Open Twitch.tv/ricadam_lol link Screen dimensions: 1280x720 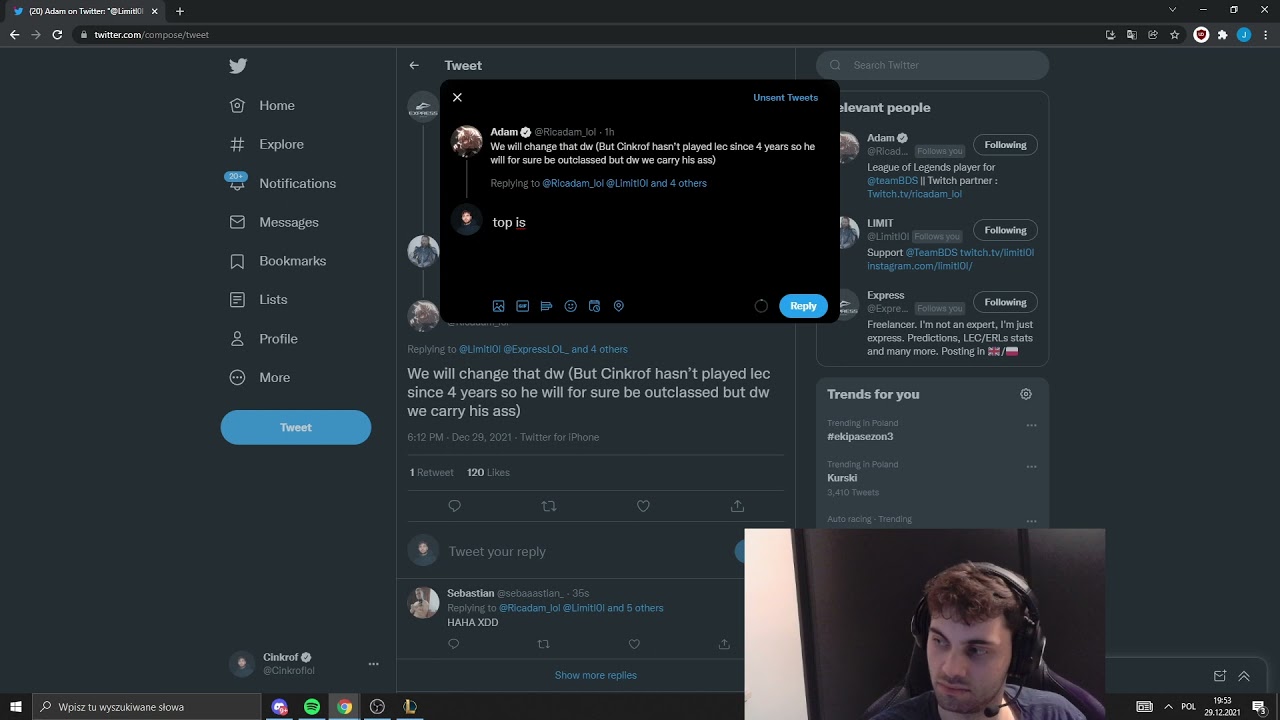tap(914, 194)
